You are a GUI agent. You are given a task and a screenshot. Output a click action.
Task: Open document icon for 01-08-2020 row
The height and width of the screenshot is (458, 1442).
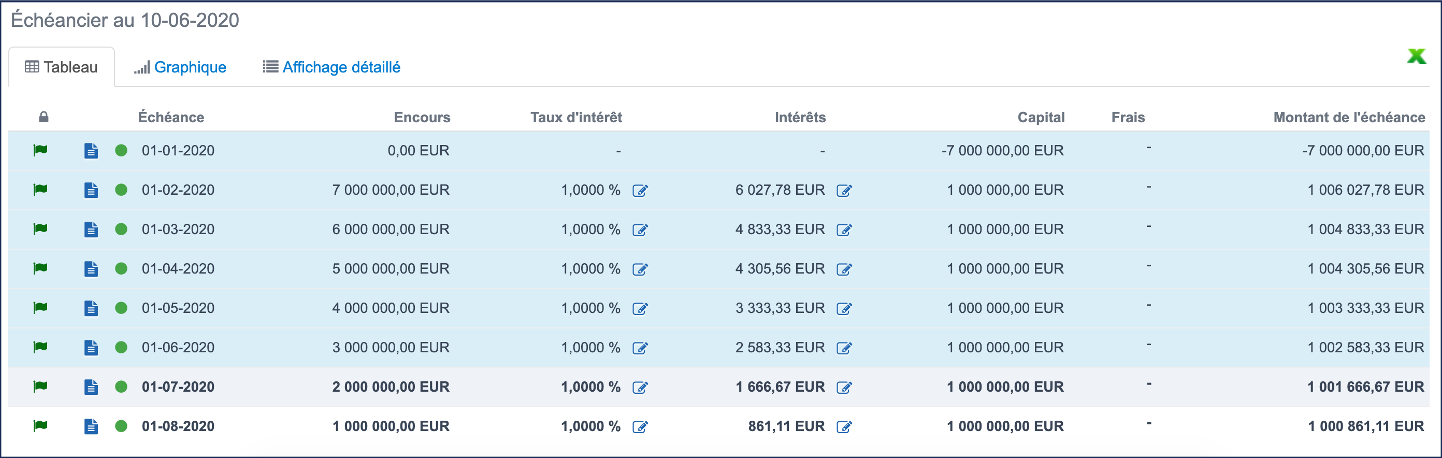point(91,427)
